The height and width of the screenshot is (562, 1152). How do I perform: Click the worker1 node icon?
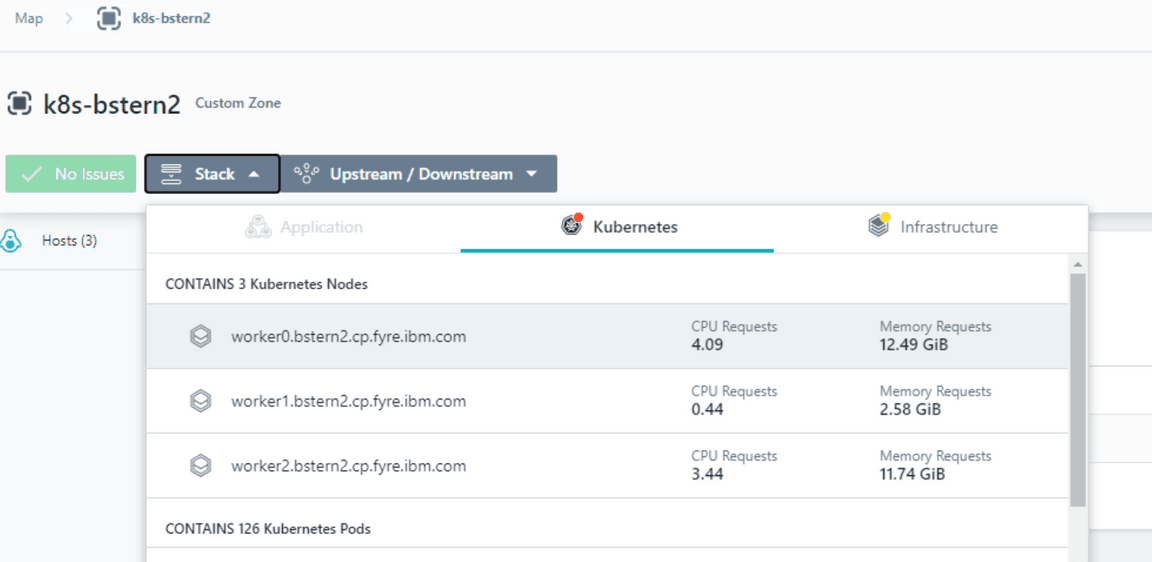click(201, 402)
